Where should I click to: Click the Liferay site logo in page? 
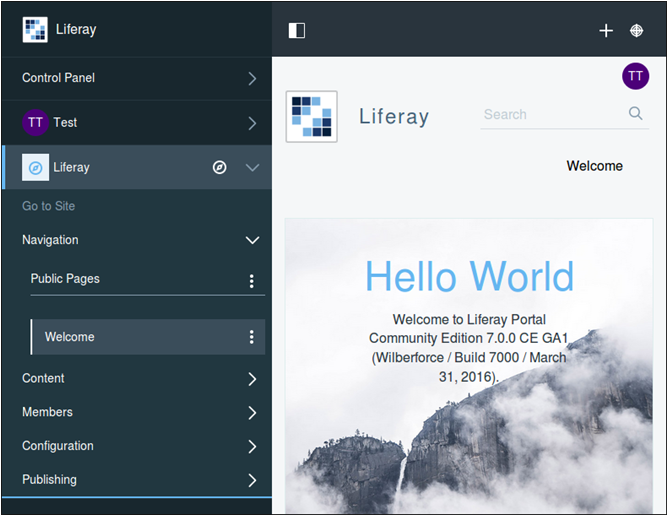[x=311, y=117]
